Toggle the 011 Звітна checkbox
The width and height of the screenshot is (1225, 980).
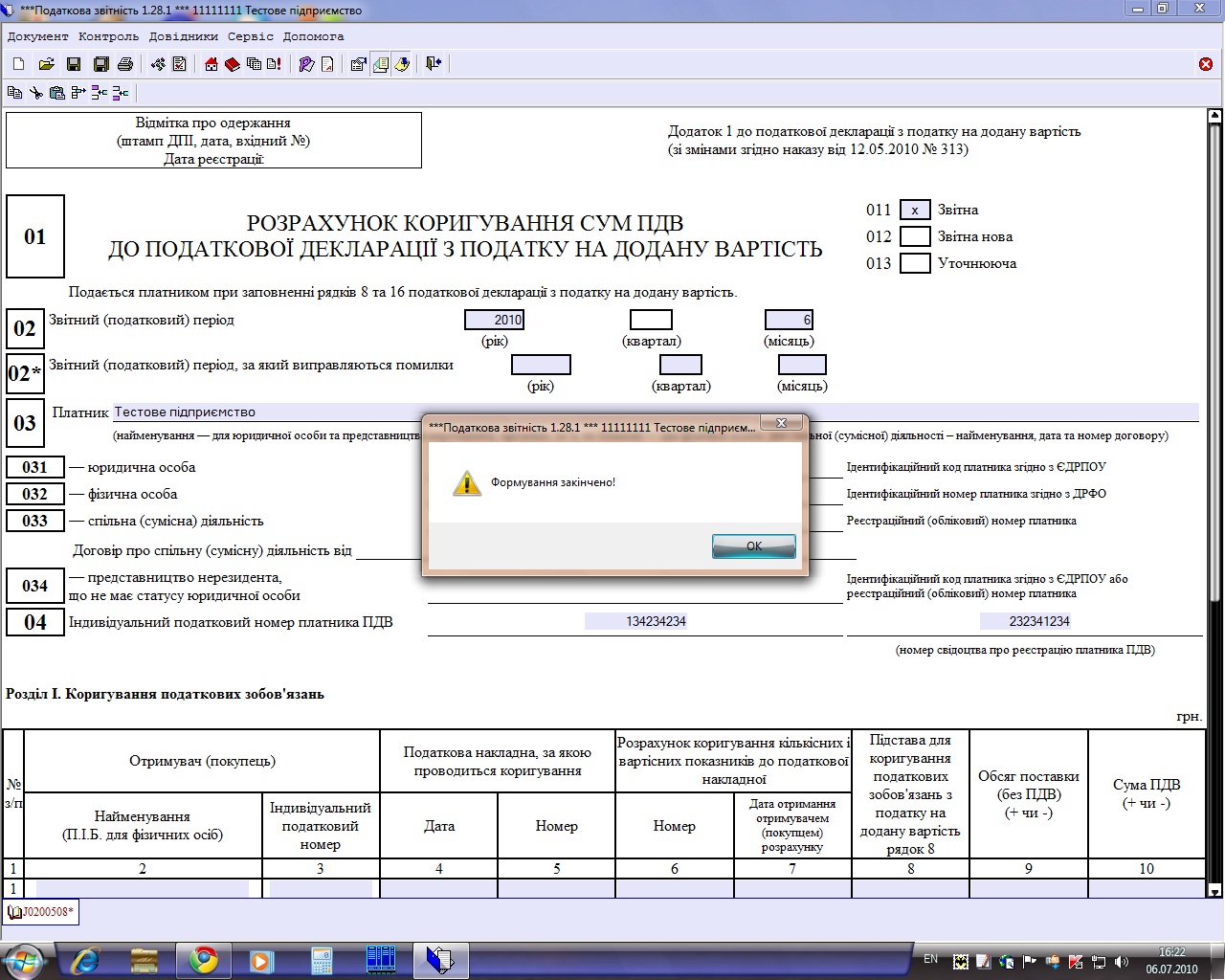click(x=915, y=211)
